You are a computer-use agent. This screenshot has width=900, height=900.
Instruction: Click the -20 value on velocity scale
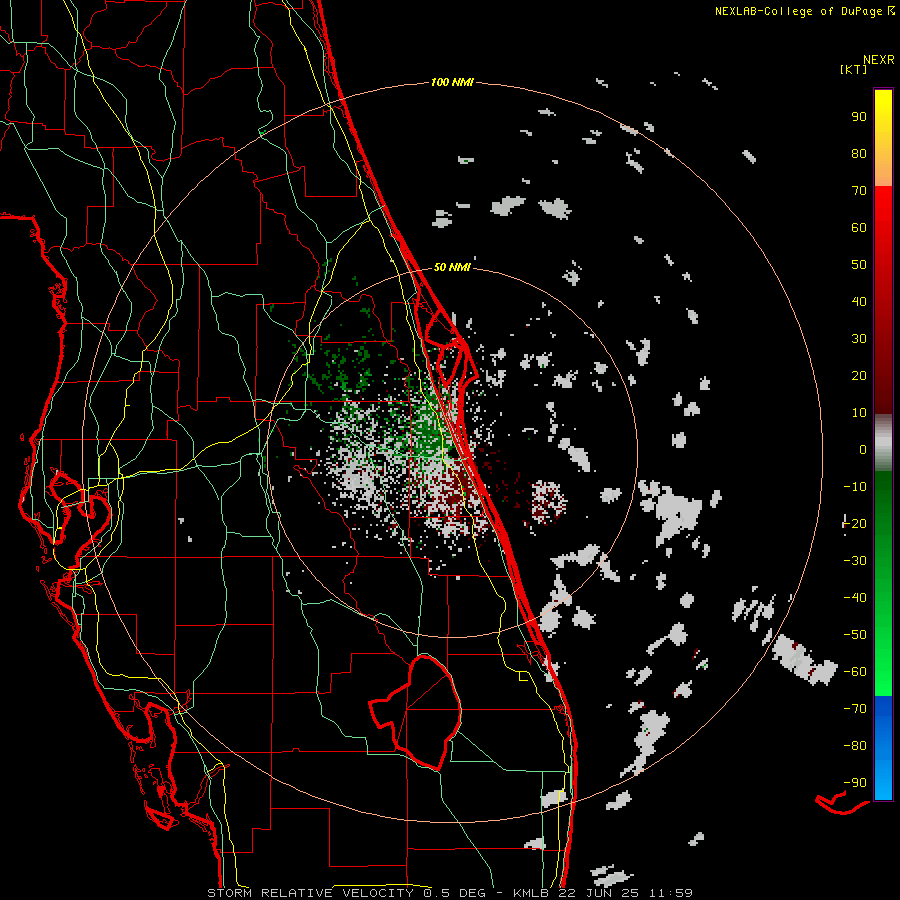(855, 523)
